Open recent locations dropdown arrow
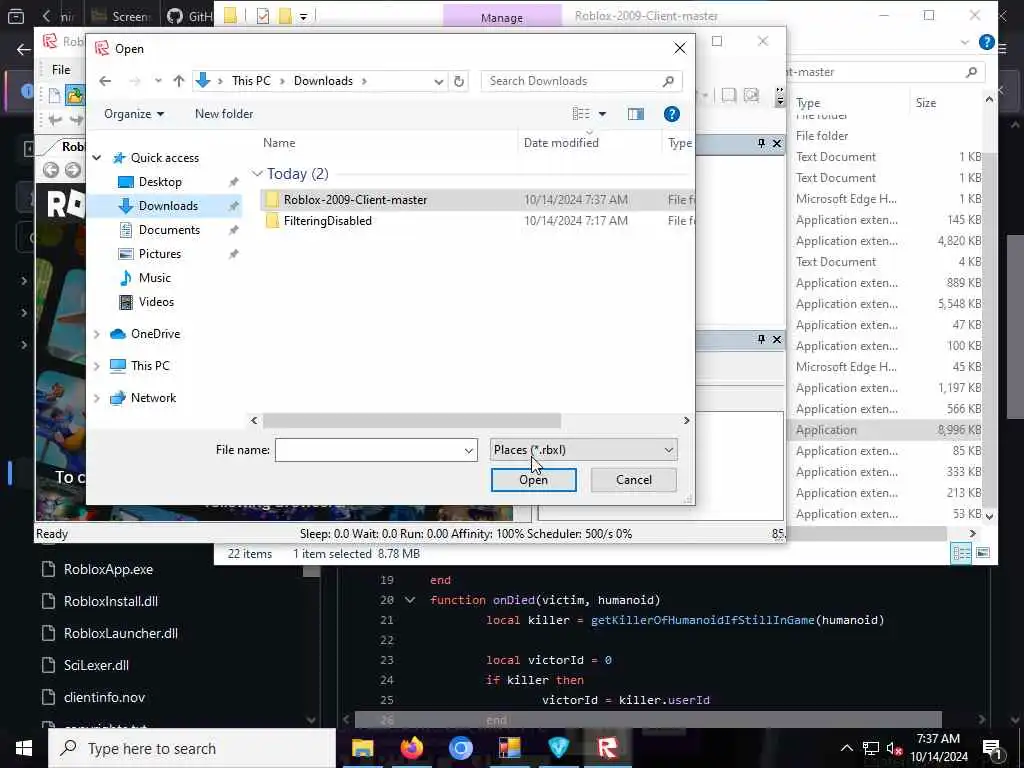Screen dimensions: 1024x768 [x=158, y=81]
